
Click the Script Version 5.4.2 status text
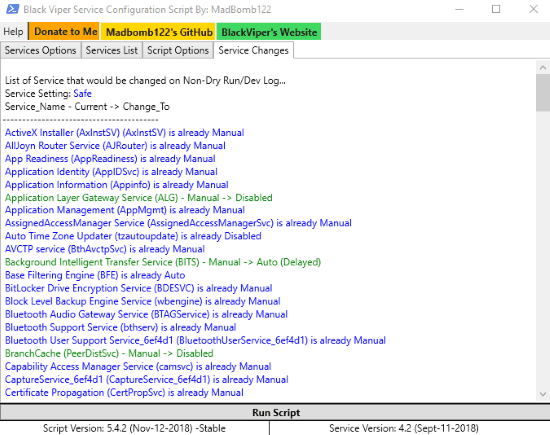pos(134,428)
